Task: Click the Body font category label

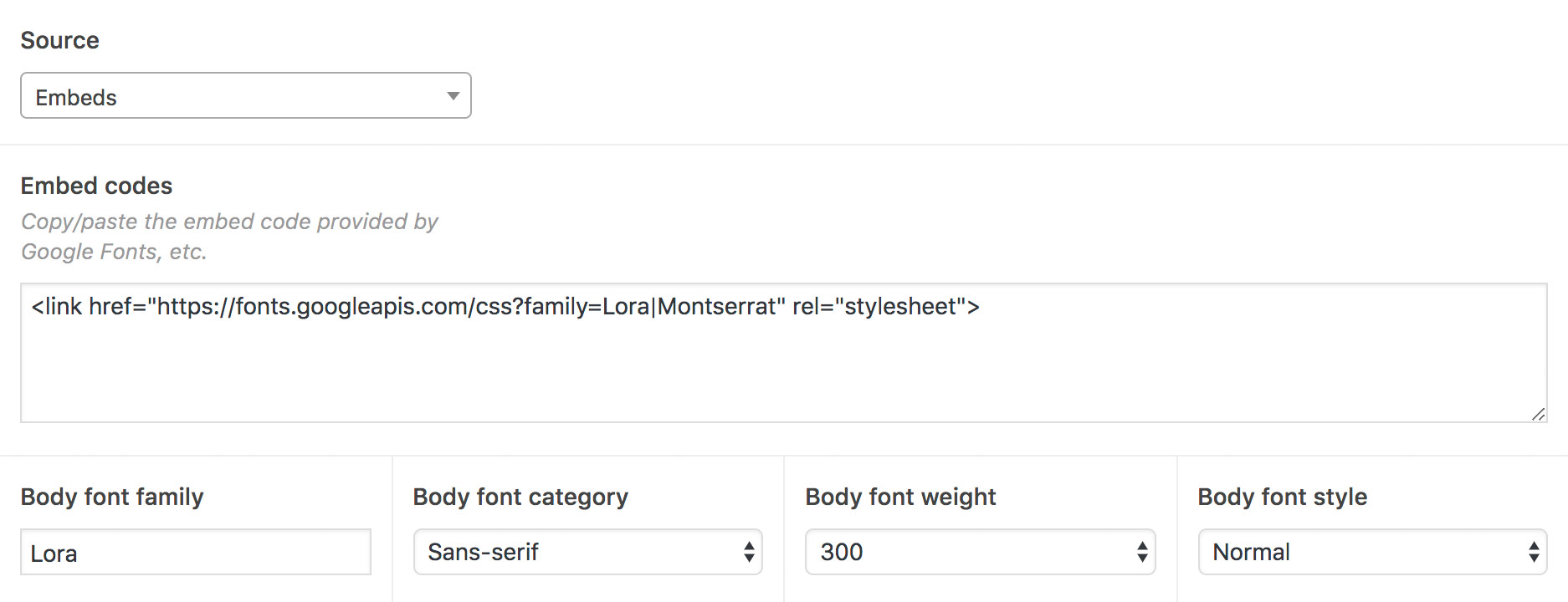Action: click(x=520, y=497)
